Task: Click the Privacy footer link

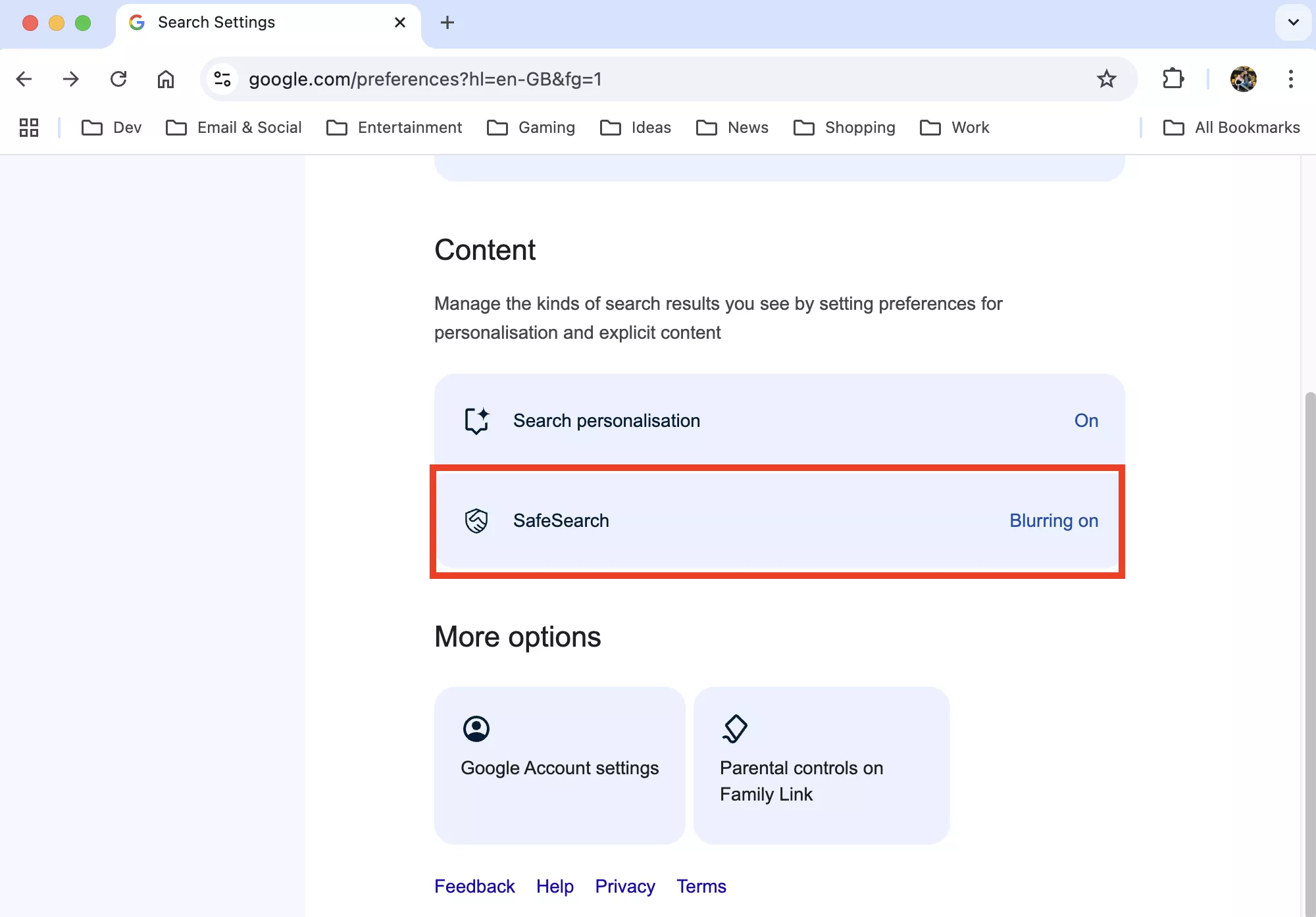Action: click(x=624, y=886)
